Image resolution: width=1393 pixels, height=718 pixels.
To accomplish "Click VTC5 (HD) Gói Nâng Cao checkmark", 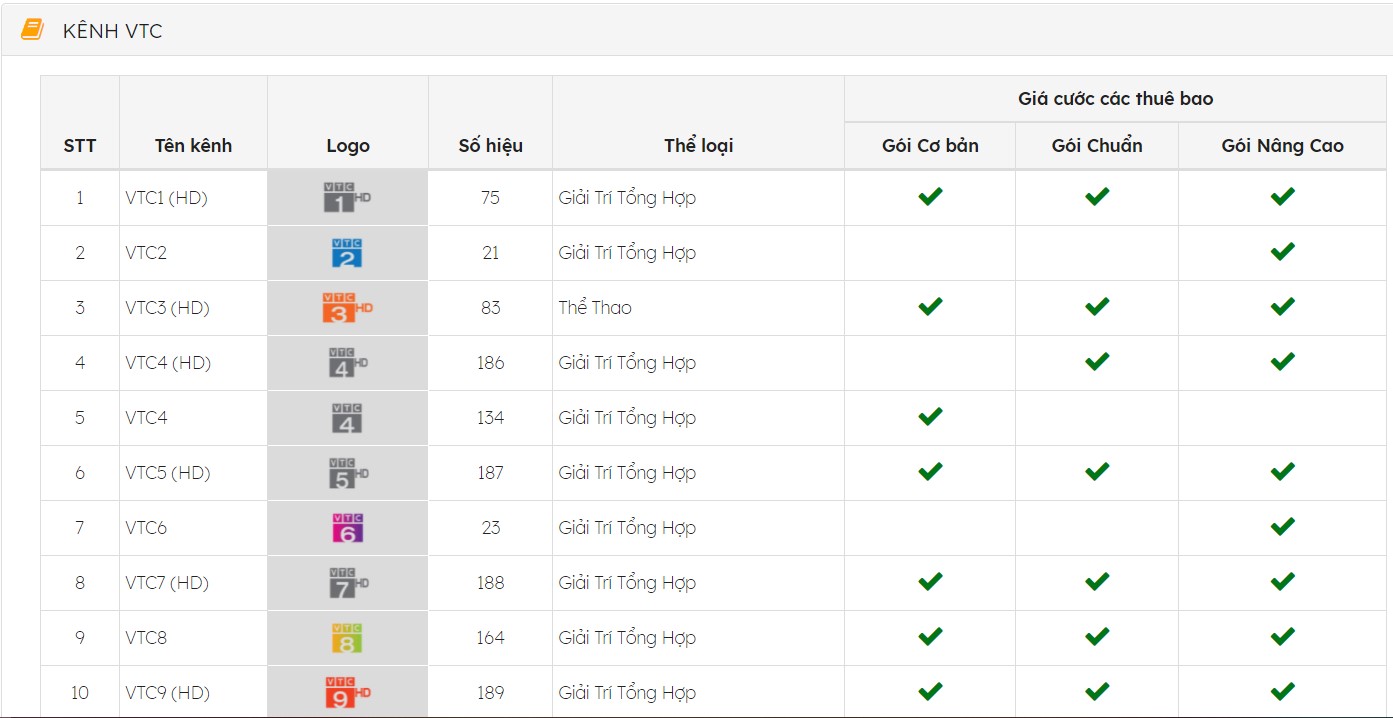I will click(x=1283, y=472).
